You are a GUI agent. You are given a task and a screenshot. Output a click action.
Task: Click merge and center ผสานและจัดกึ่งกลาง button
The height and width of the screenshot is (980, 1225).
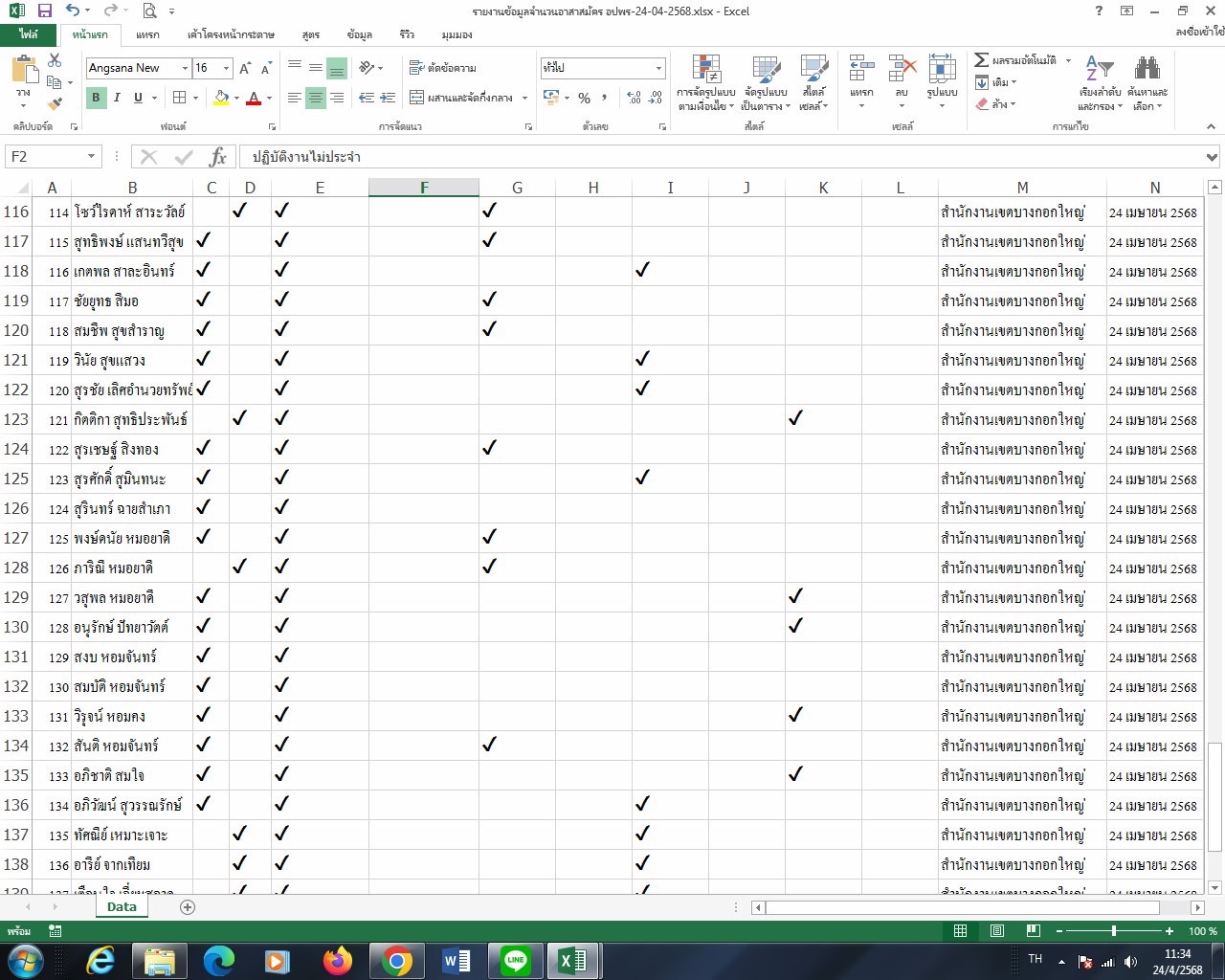point(462,98)
